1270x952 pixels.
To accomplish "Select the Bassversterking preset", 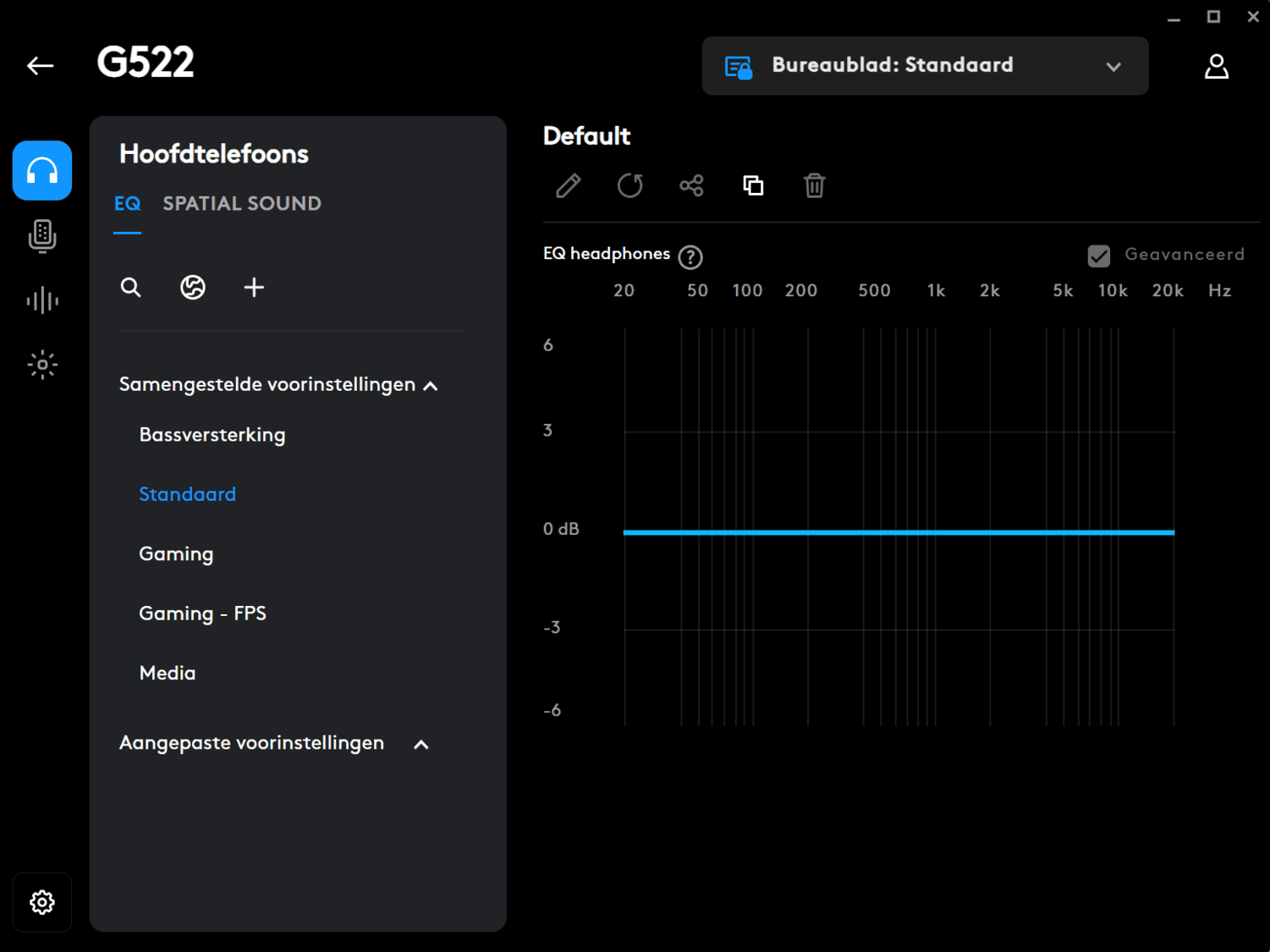I will (212, 435).
